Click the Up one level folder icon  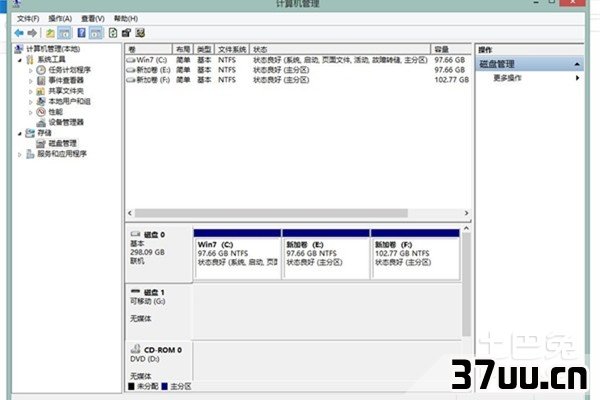pos(50,33)
